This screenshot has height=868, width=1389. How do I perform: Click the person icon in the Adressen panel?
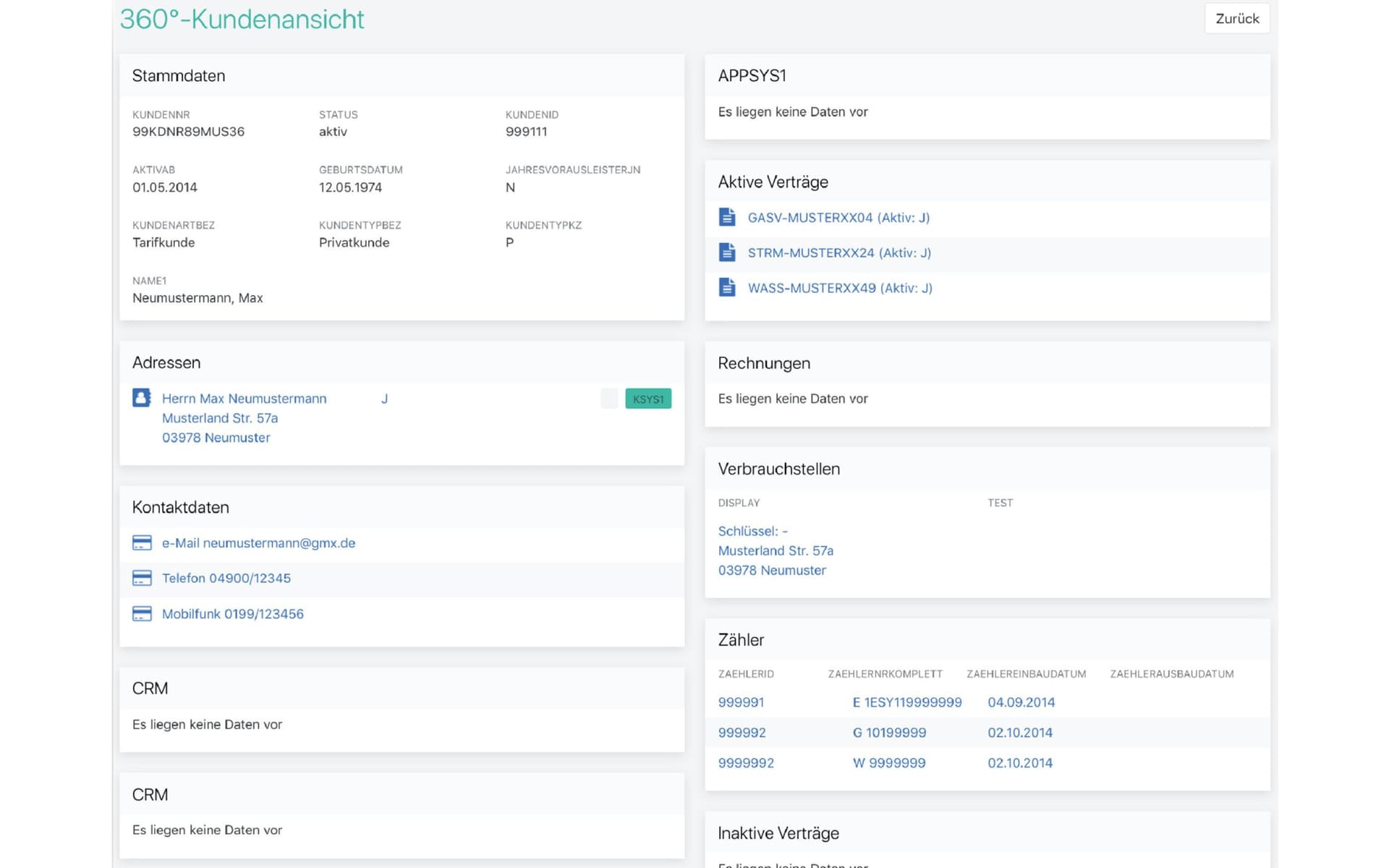142,396
